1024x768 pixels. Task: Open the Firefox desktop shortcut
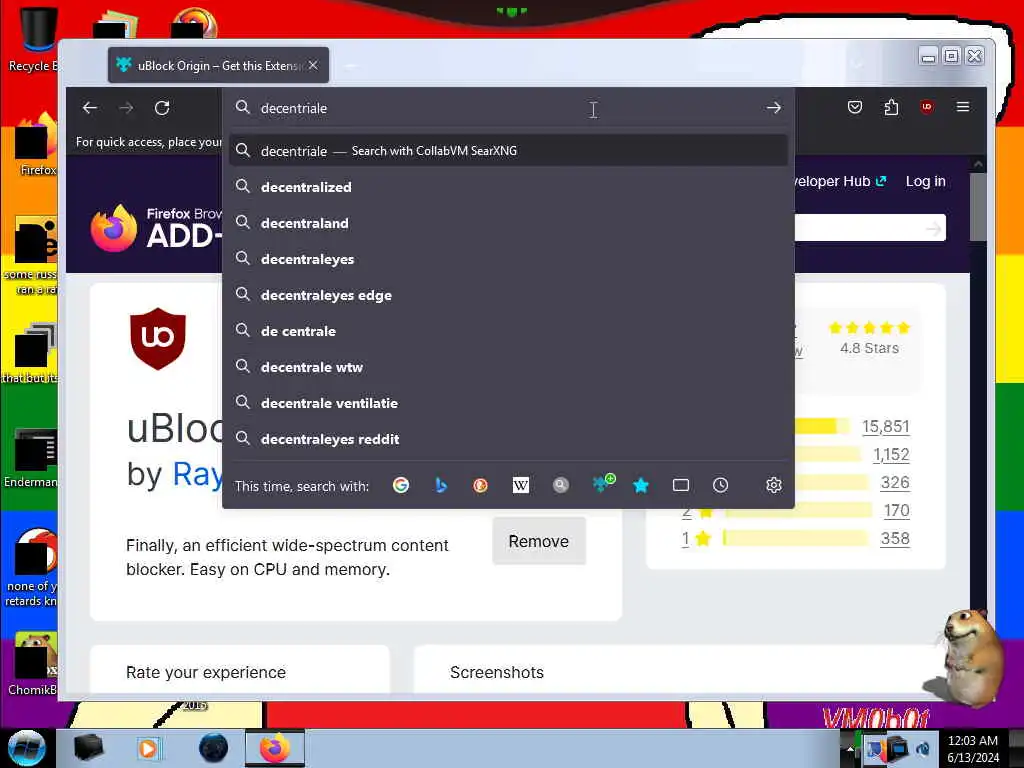pos(36,145)
